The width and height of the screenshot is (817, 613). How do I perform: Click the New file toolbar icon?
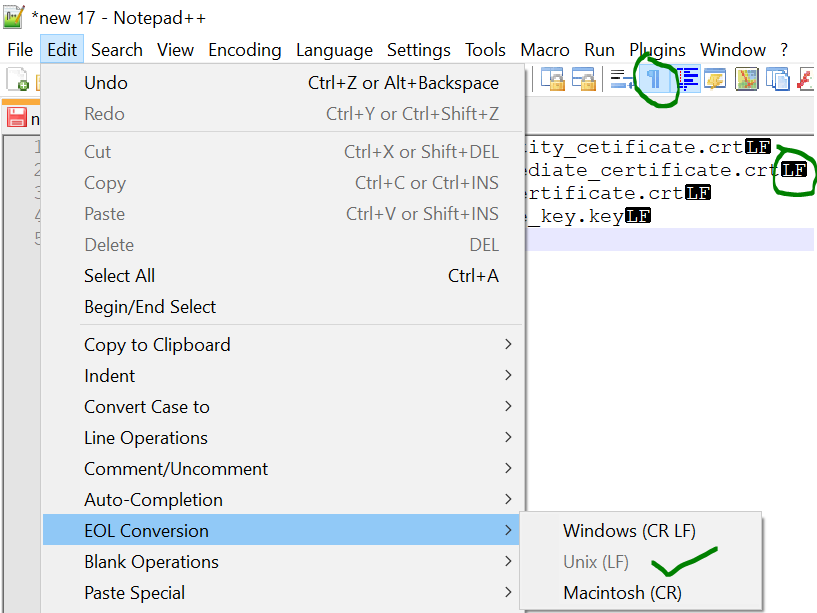click(17, 80)
